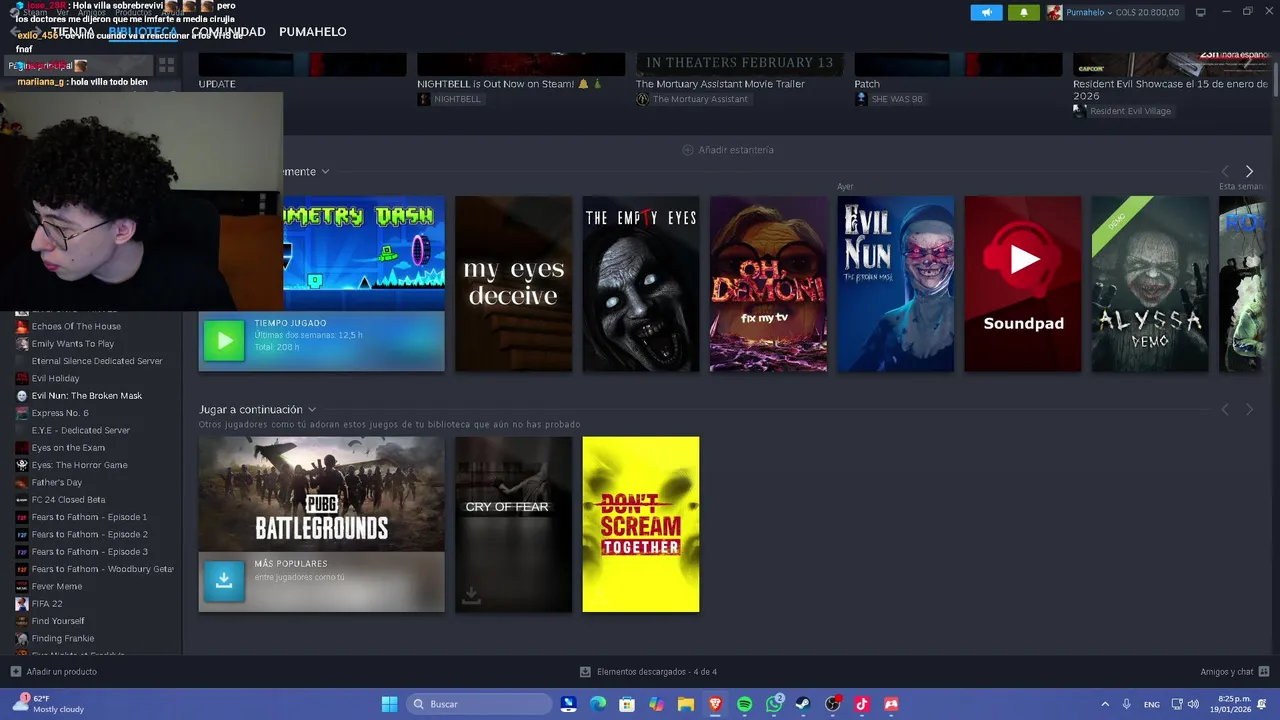
Task: Go to next page of recent games shelf
Action: pyautogui.click(x=1249, y=172)
